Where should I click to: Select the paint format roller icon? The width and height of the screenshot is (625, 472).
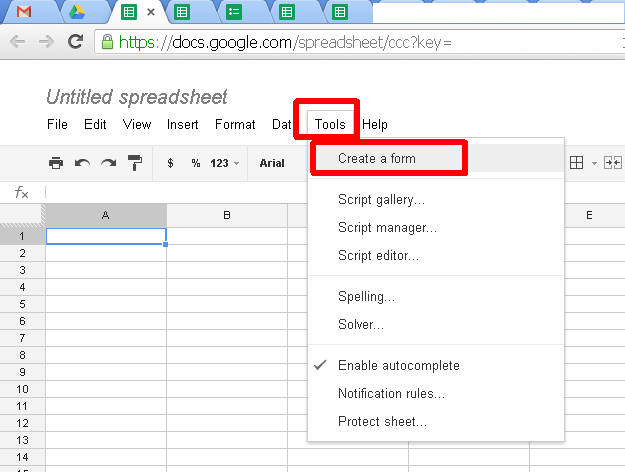(135, 163)
